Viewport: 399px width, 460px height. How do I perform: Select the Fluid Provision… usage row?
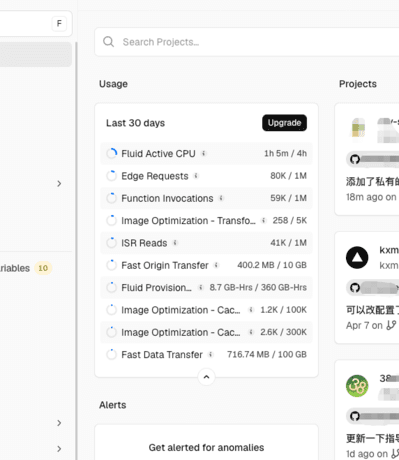pyautogui.click(x=206, y=287)
